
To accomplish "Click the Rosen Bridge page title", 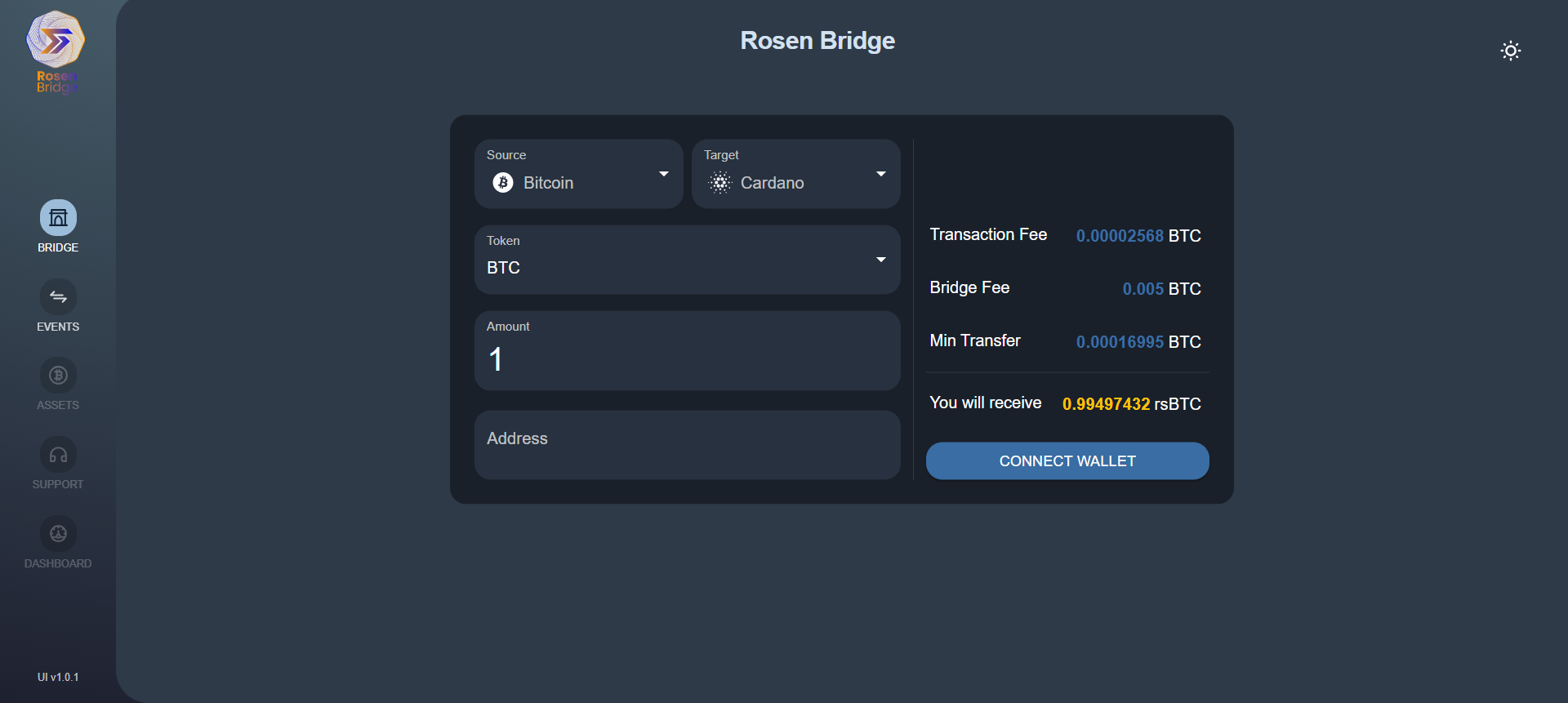I will [817, 41].
